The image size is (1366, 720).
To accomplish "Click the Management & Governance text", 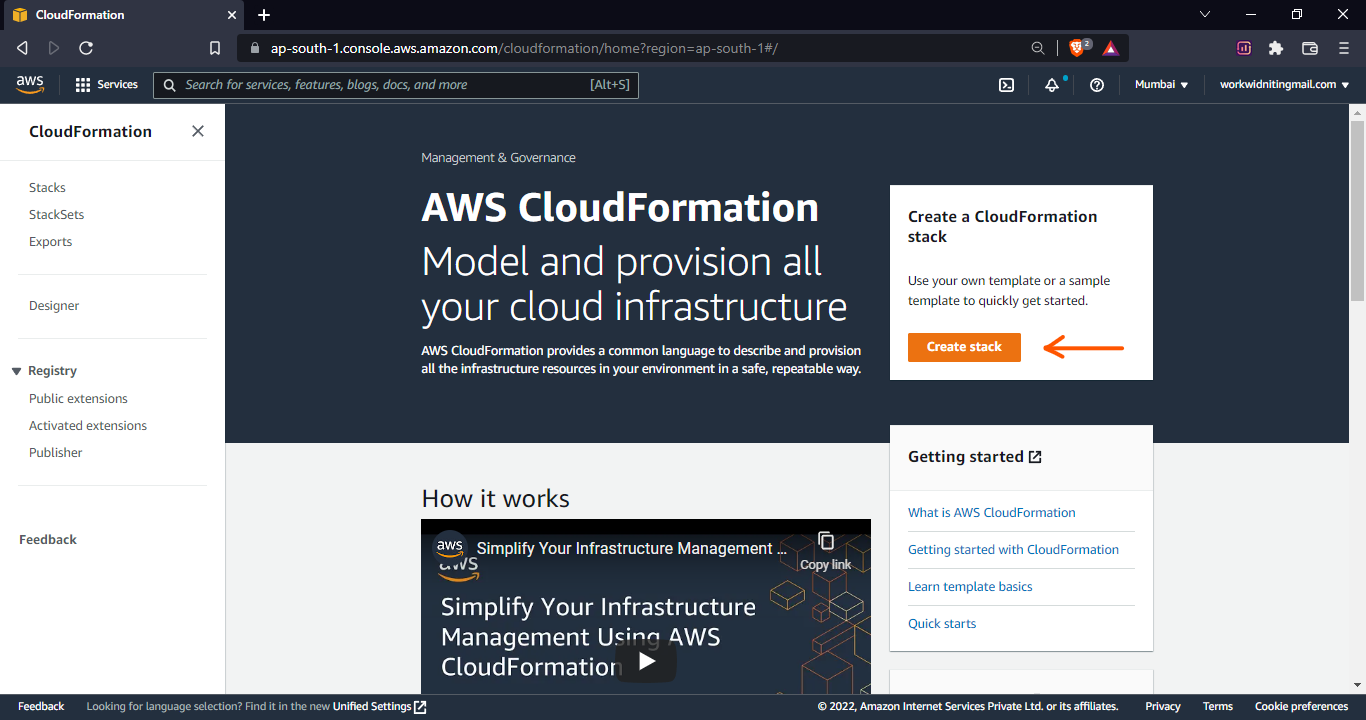I will click(498, 158).
